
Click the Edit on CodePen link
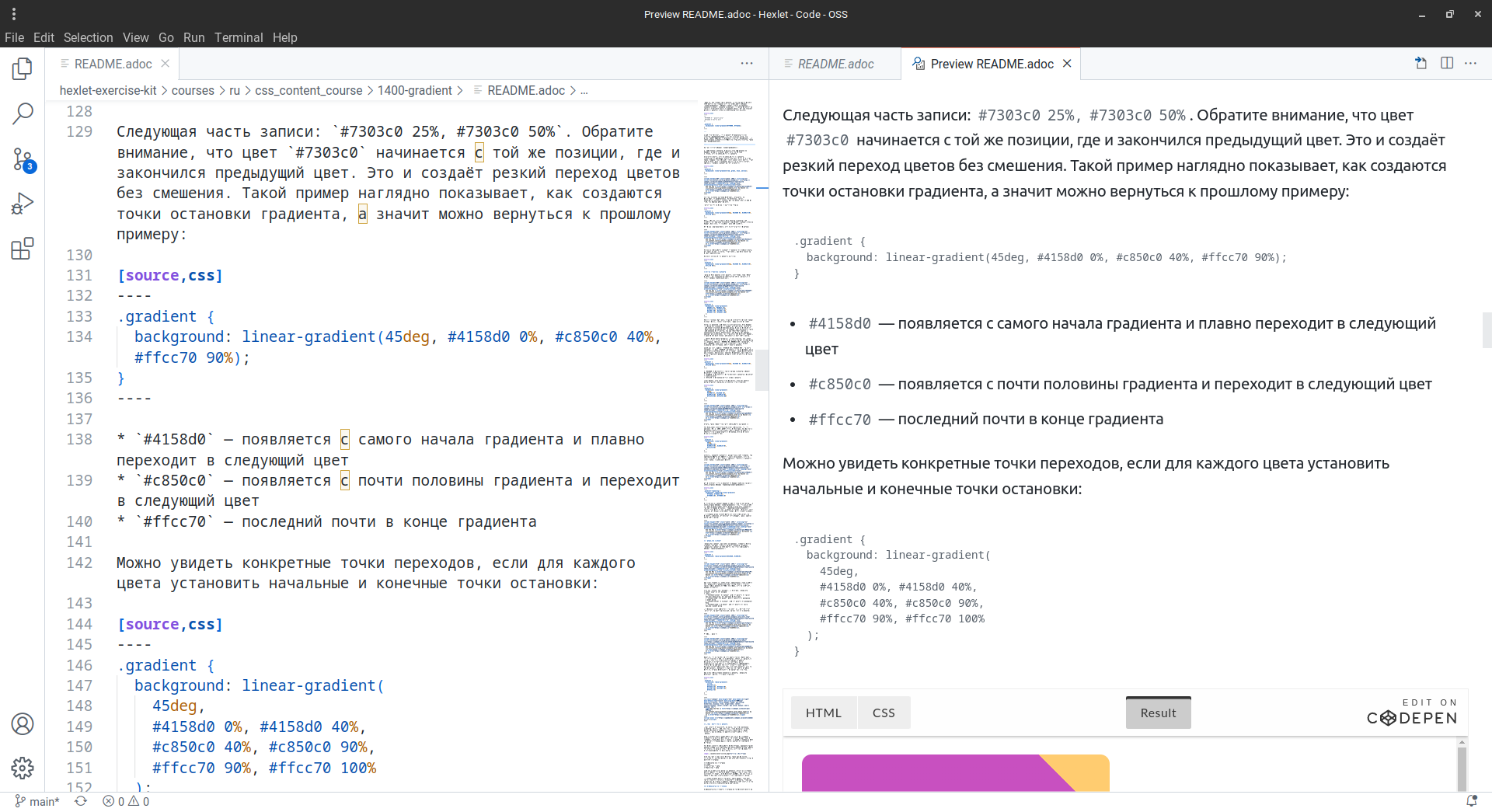pos(1411,713)
